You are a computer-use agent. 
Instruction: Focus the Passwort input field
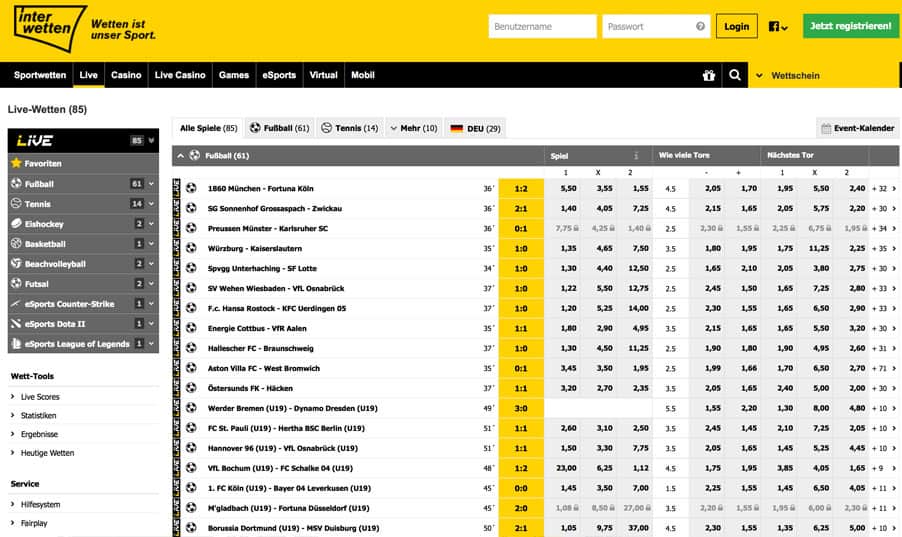(656, 26)
